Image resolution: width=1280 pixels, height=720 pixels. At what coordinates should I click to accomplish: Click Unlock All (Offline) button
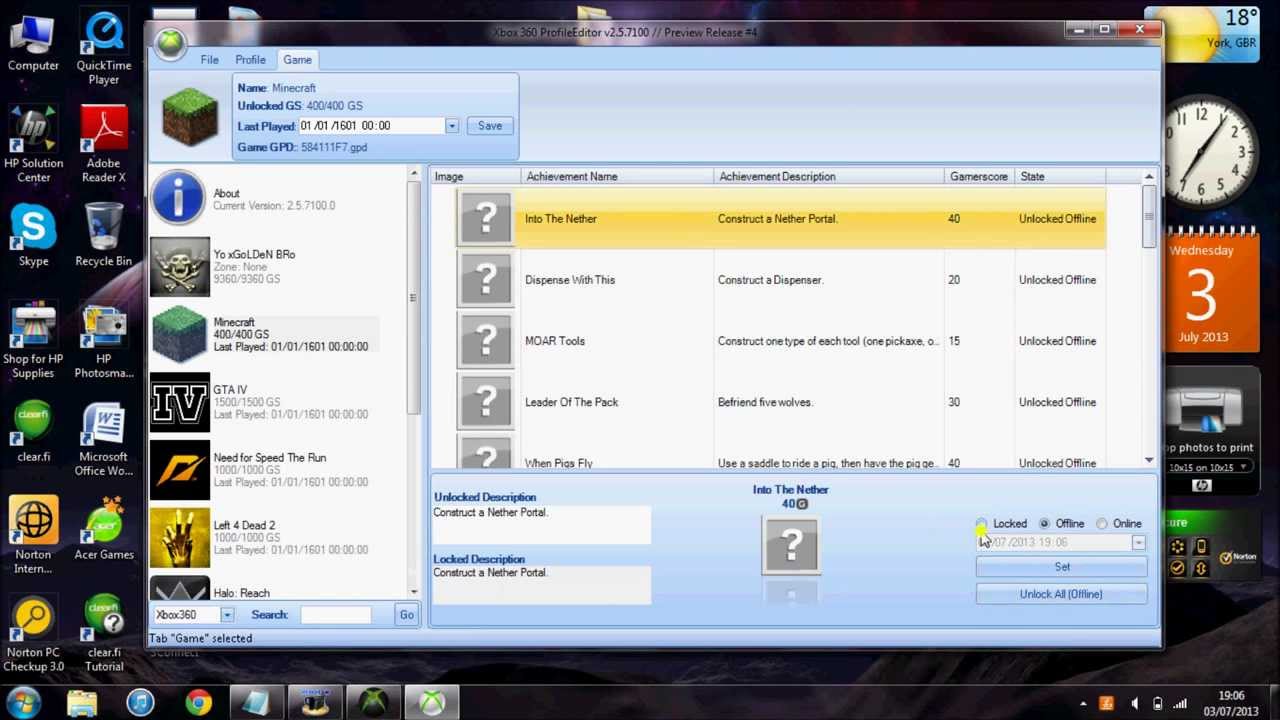click(x=1062, y=594)
